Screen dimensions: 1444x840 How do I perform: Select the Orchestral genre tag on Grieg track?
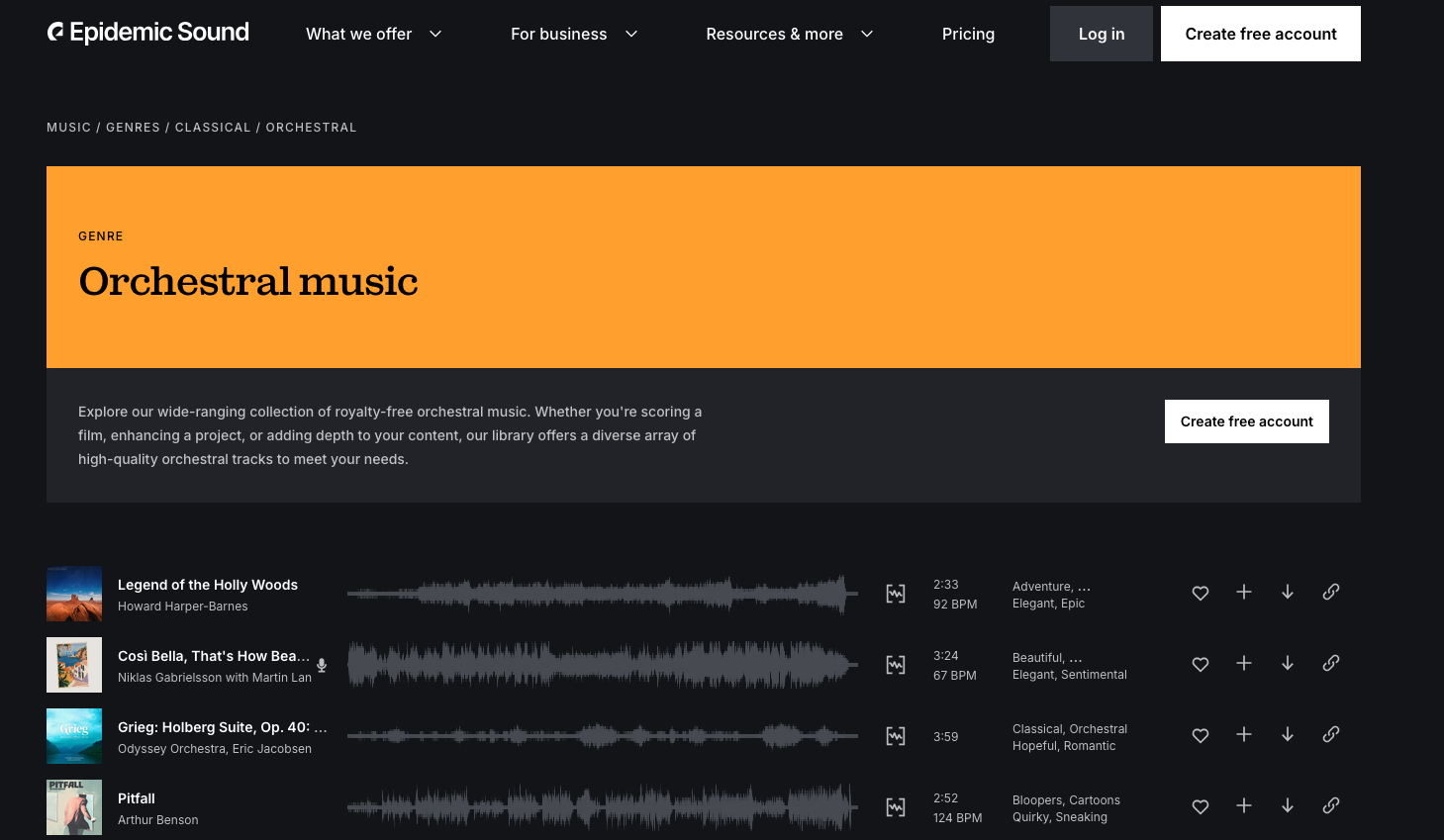pyautogui.click(x=1099, y=729)
